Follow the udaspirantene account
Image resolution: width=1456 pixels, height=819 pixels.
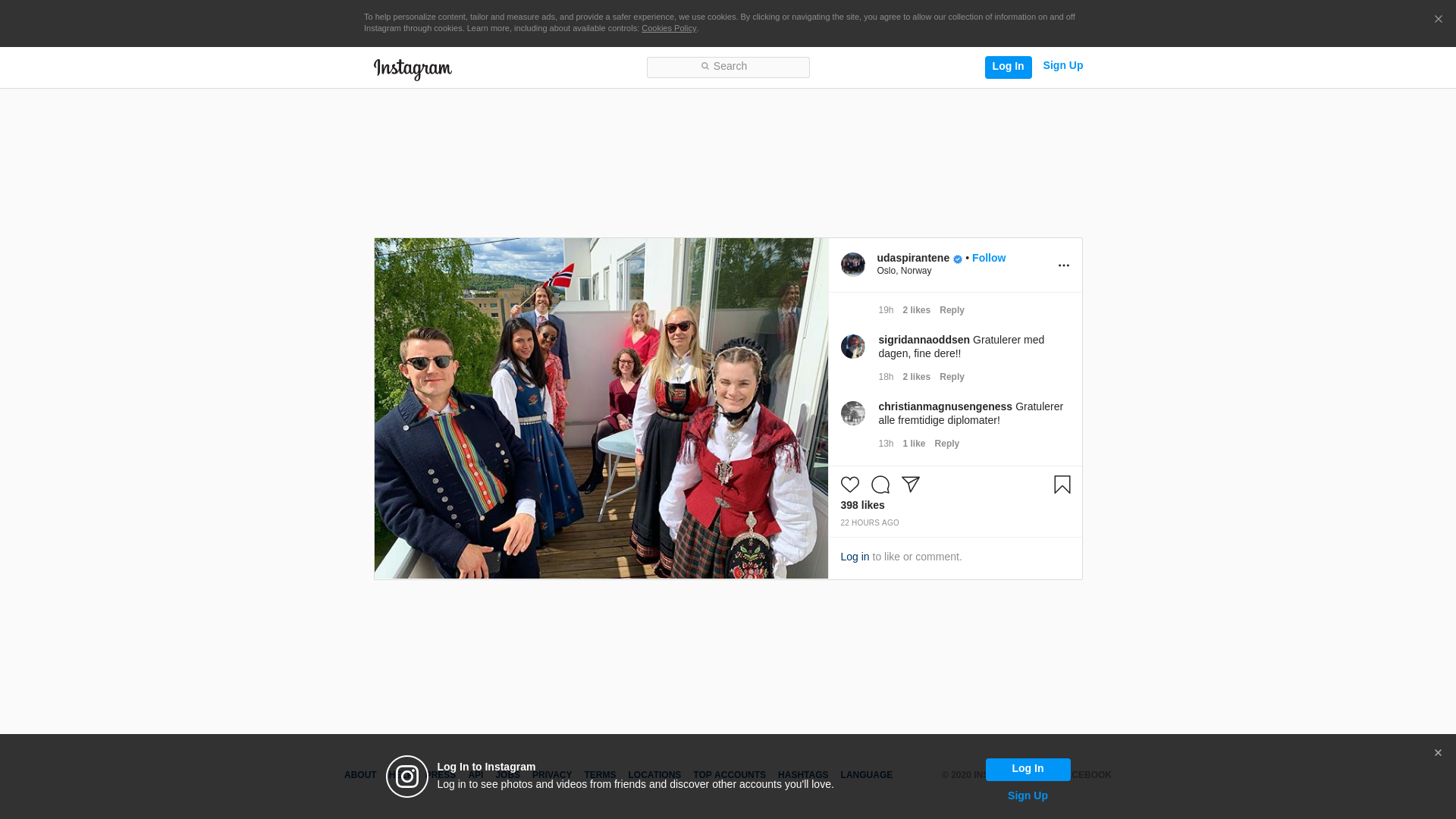coord(989,258)
